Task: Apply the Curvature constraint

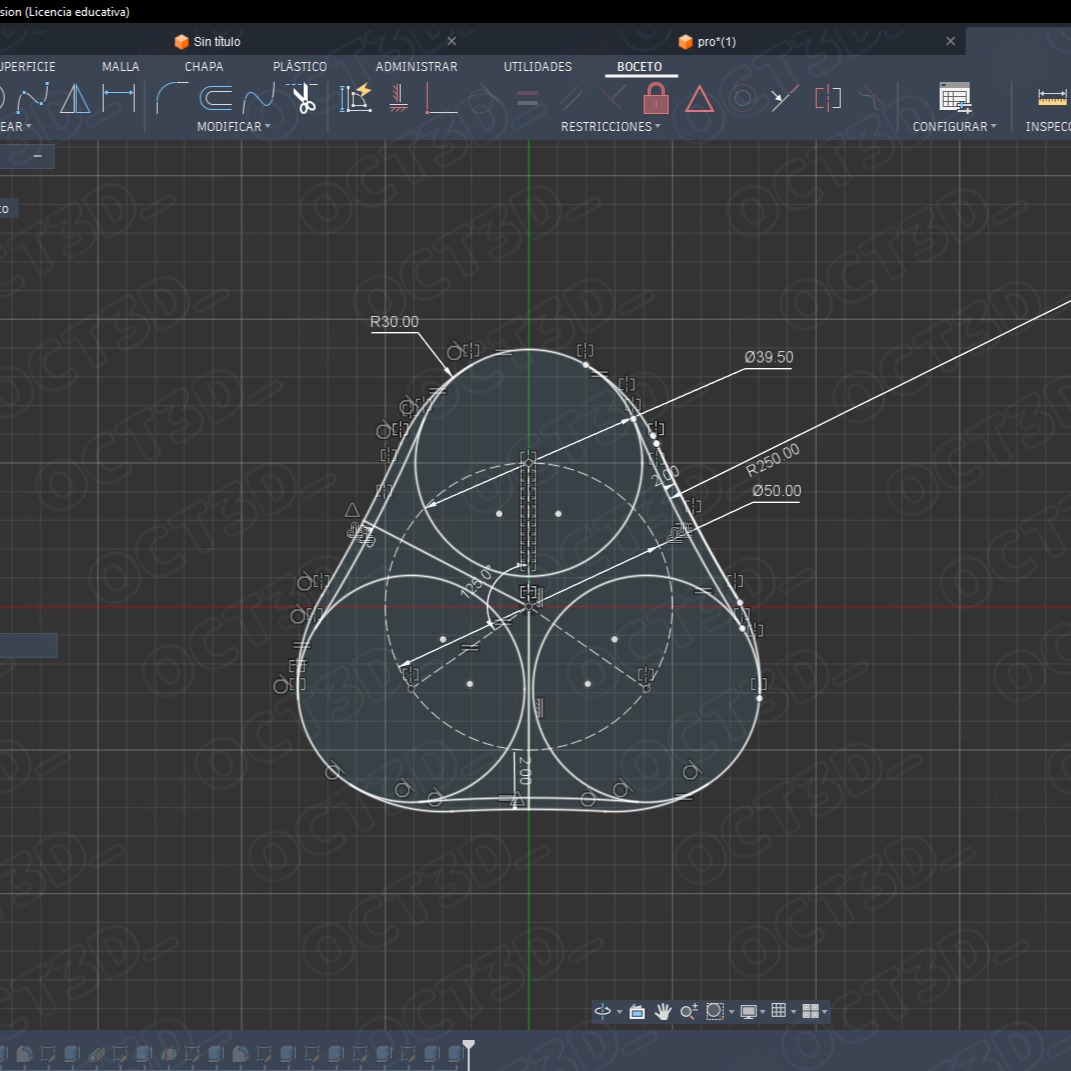Action: pyautogui.click(x=871, y=98)
